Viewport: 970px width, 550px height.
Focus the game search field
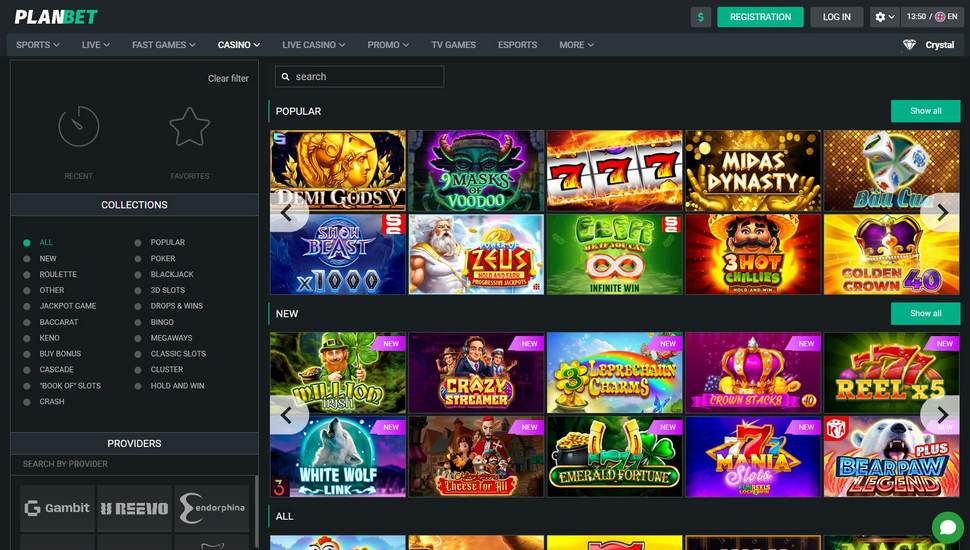359,77
